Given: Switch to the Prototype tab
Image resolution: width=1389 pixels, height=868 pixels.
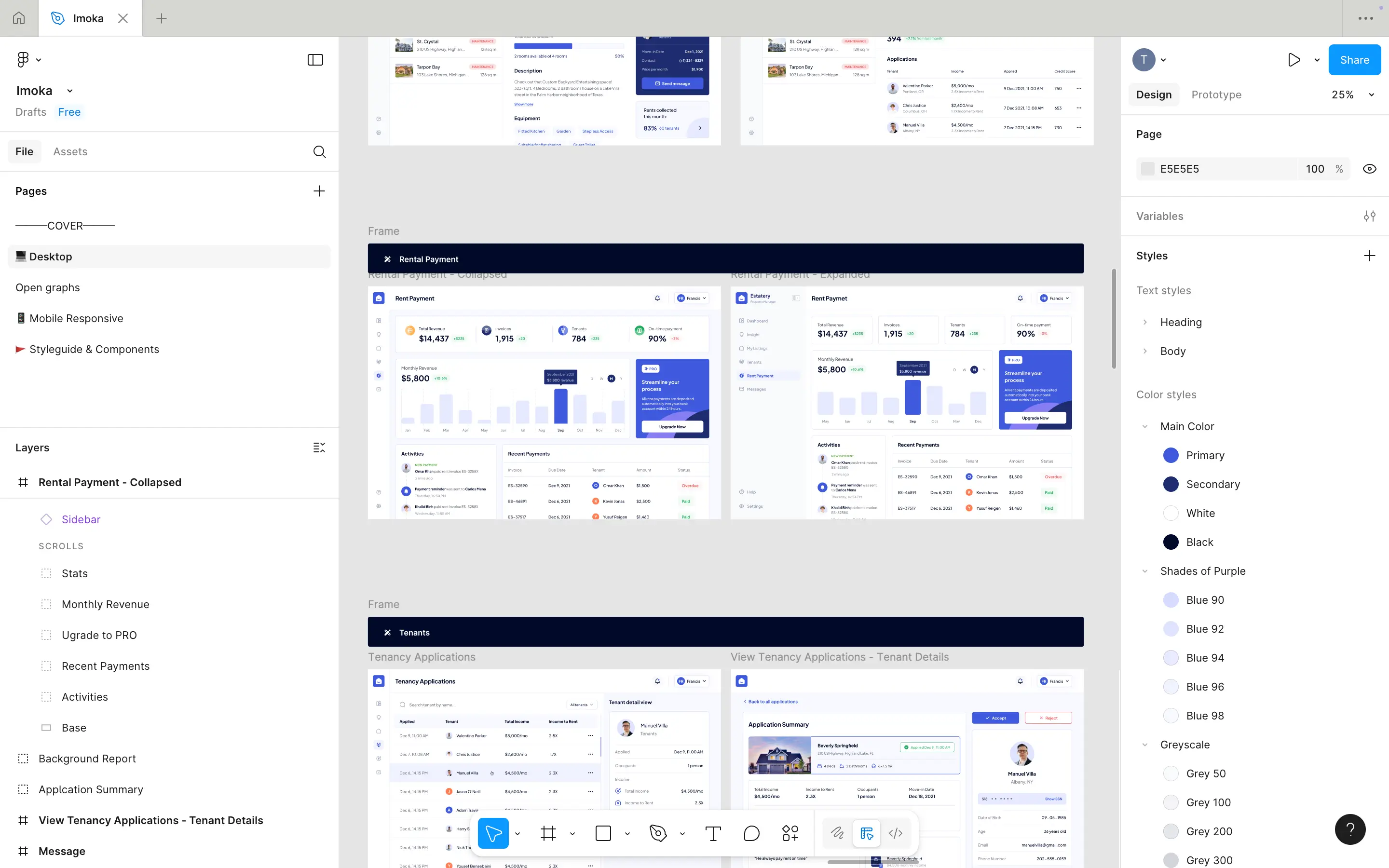Looking at the screenshot, I should coord(1216,95).
